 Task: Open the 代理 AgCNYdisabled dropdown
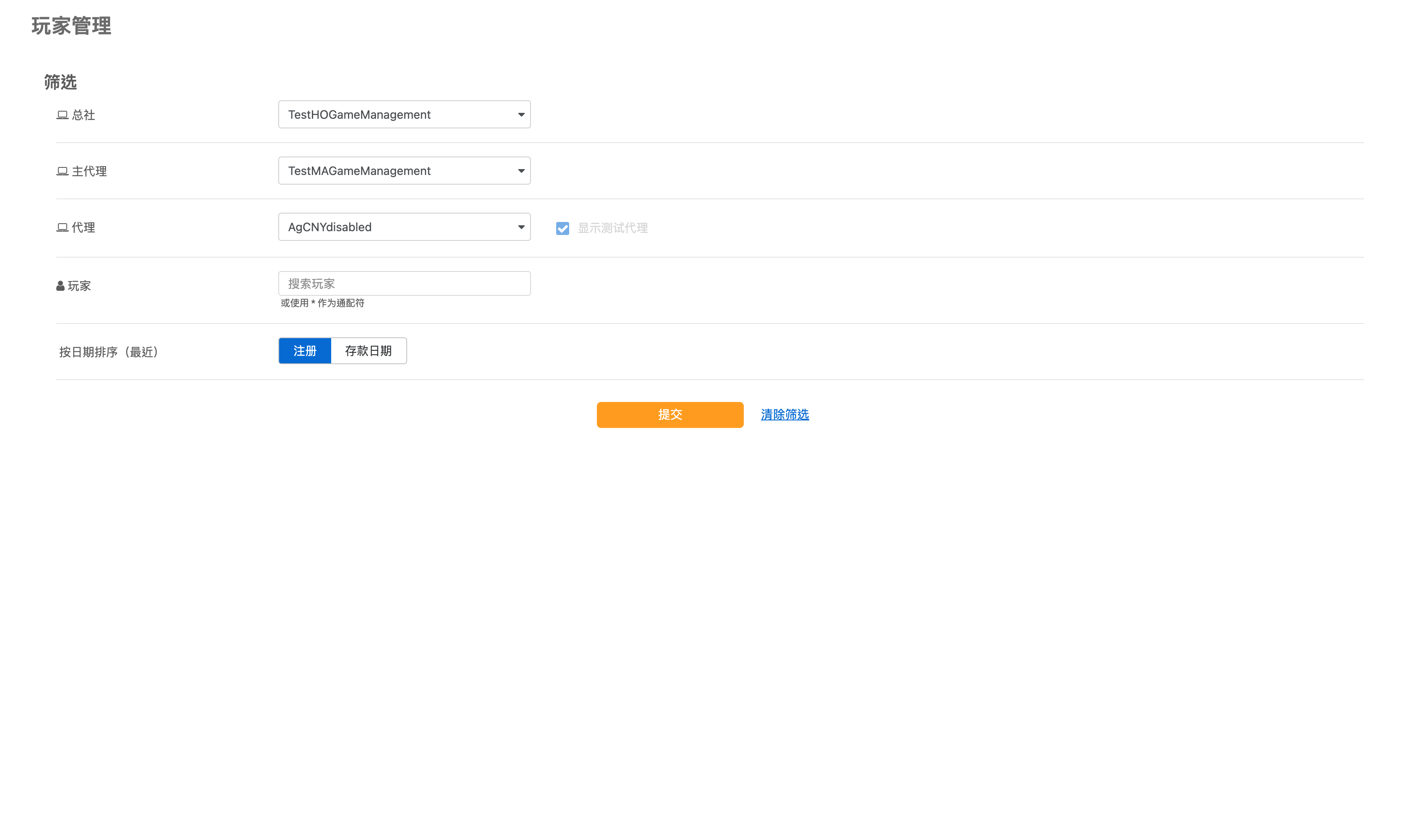pos(396,227)
